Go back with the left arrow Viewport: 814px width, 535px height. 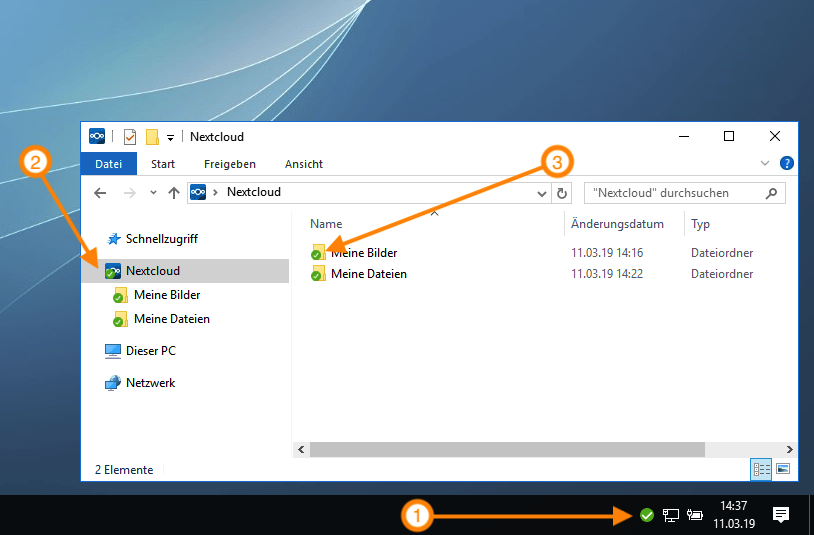100,193
